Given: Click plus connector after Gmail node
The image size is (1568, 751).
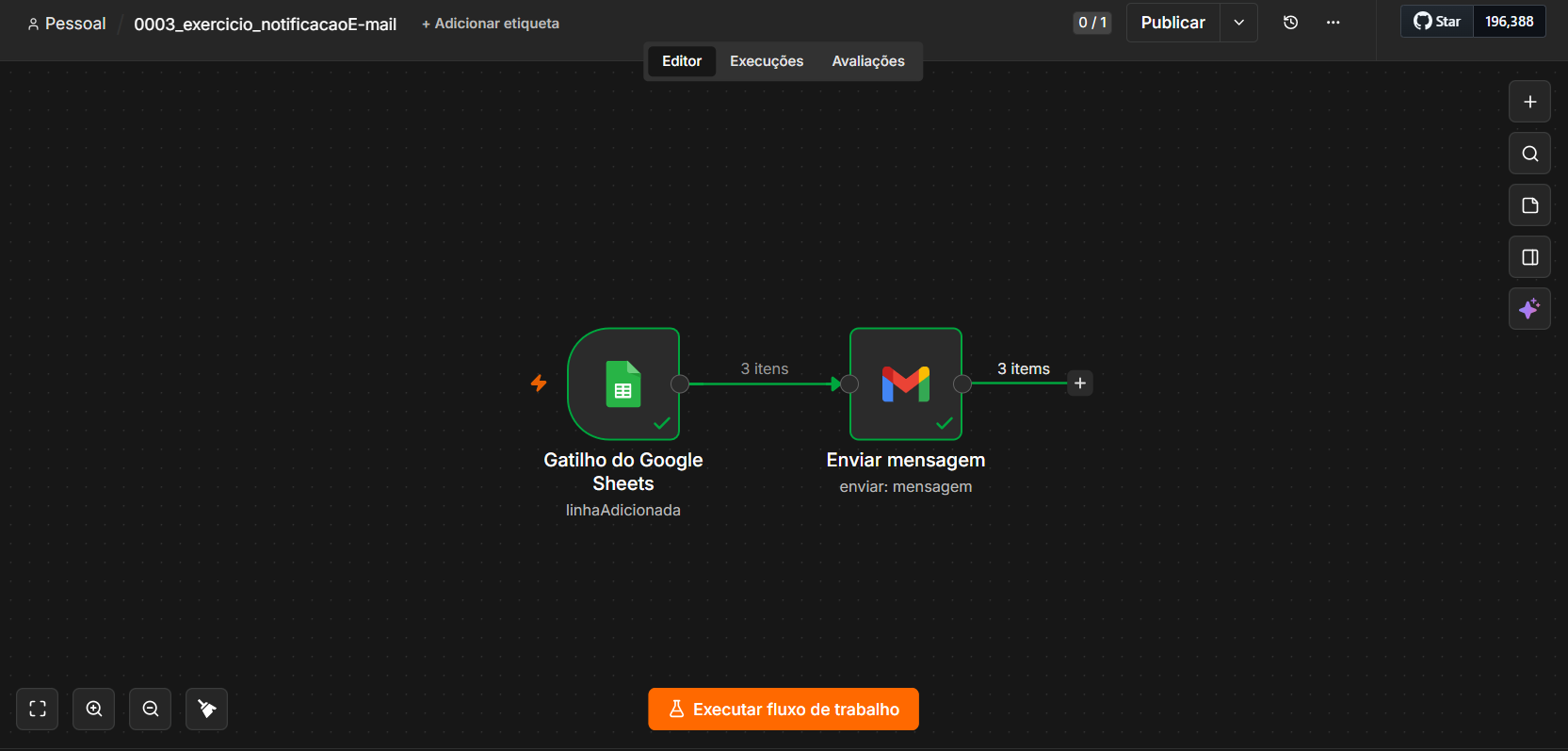Looking at the screenshot, I should (x=1080, y=384).
